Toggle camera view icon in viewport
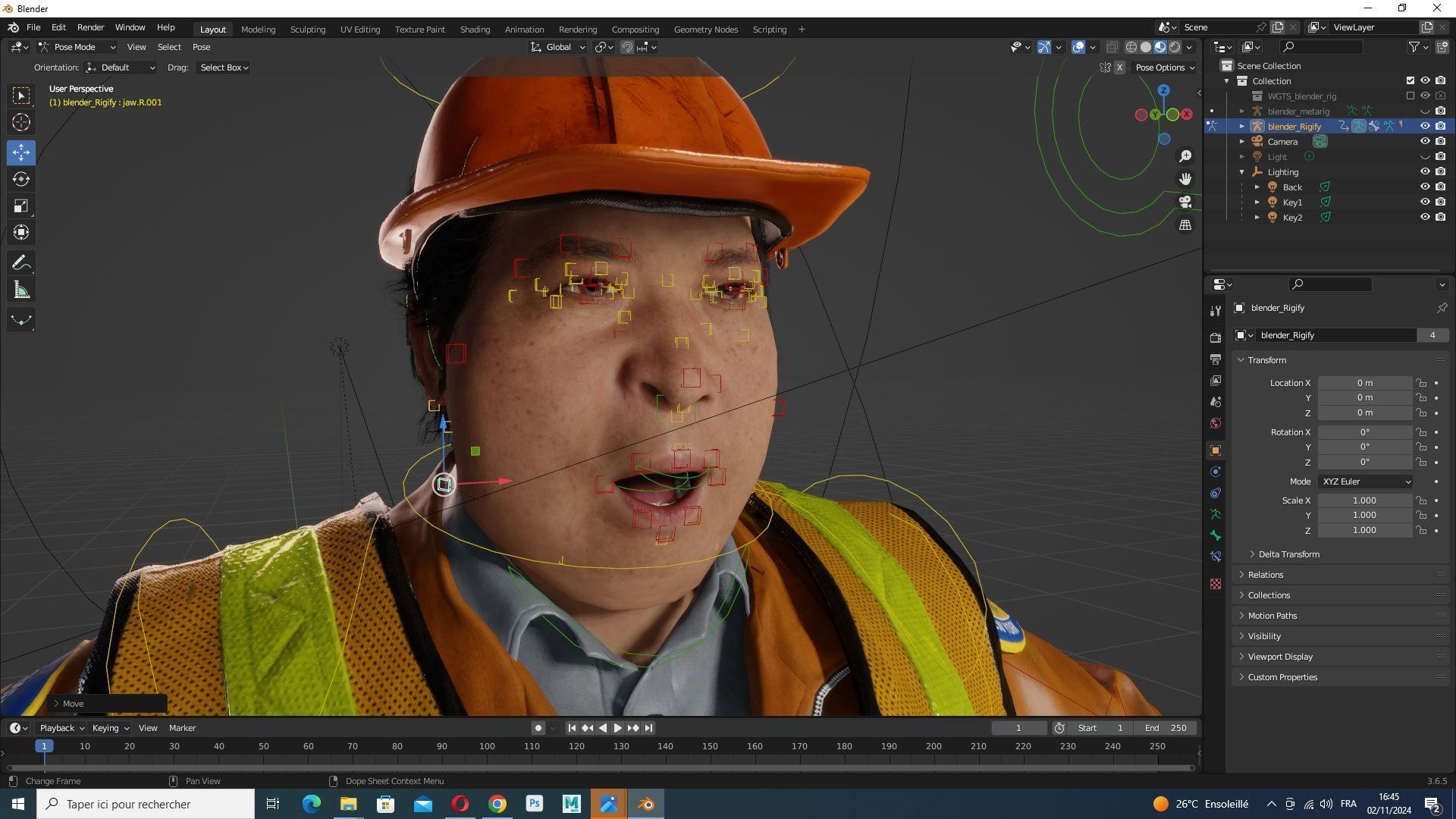 tap(1185, 202)
